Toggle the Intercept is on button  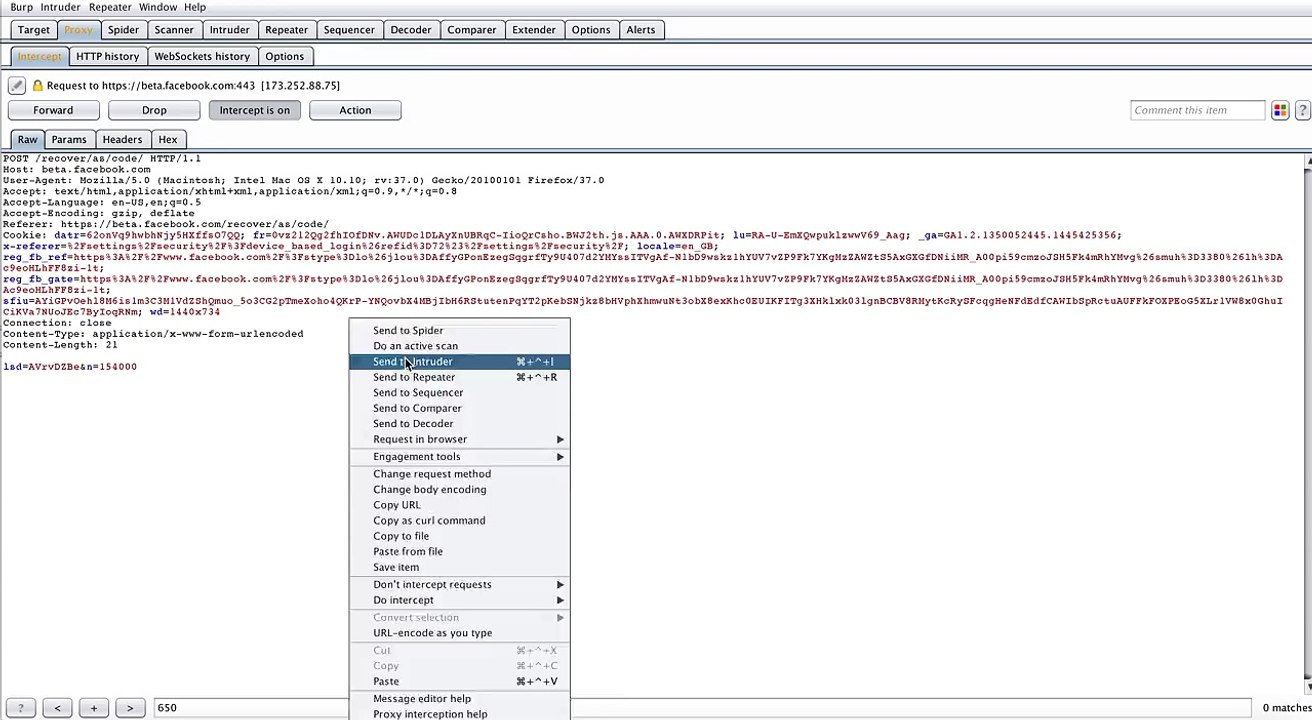[x=254, y=110]
